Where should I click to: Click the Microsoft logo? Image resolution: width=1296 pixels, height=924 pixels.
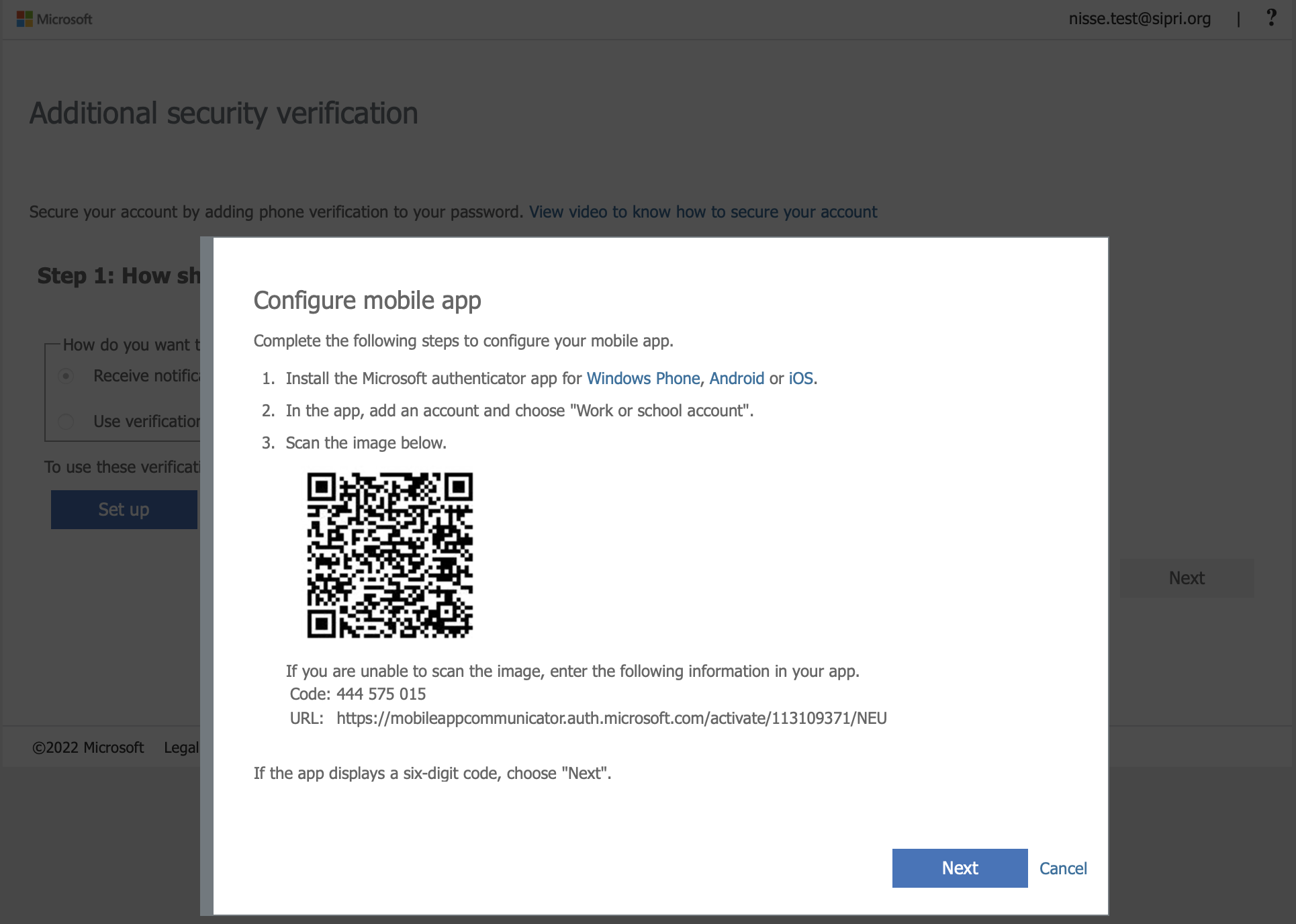click(x=54, y=19)
